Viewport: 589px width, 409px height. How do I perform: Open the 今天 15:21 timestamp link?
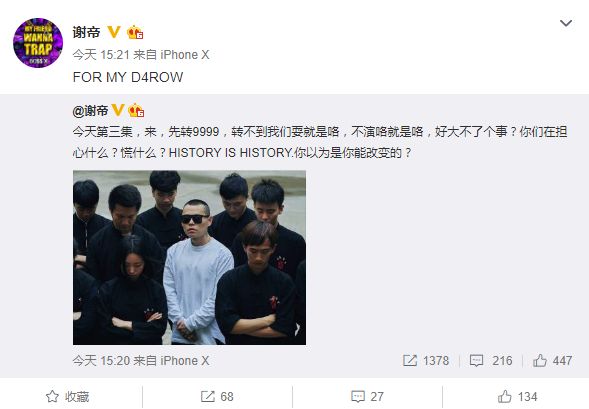[x=101, y=55]
